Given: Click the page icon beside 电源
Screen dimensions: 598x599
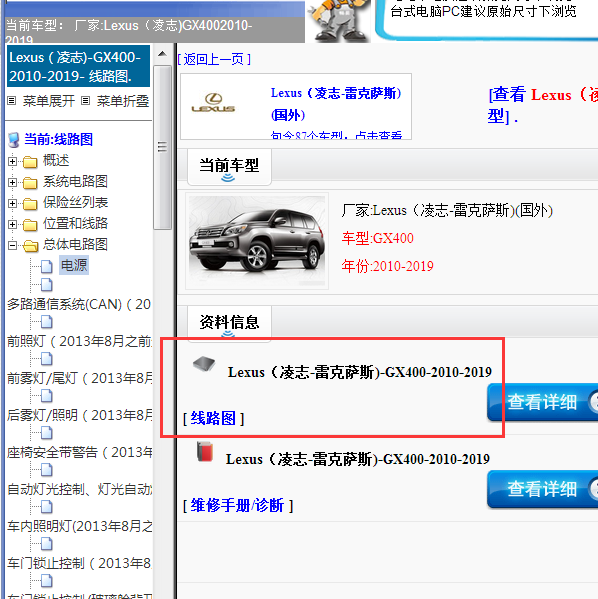Looking at the screenshot, I should (x=47, y=266).
